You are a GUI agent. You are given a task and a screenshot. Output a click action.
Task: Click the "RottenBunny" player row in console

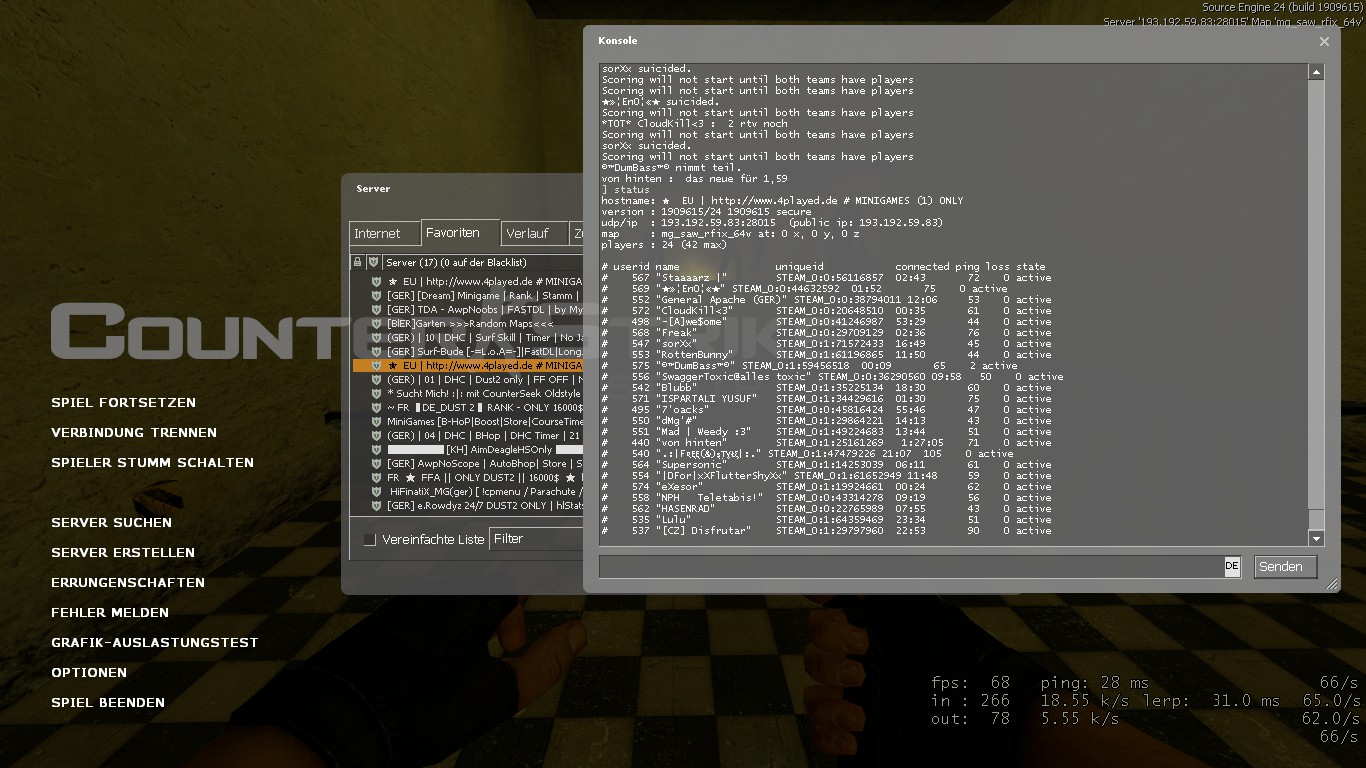click(x=826, y=355)
